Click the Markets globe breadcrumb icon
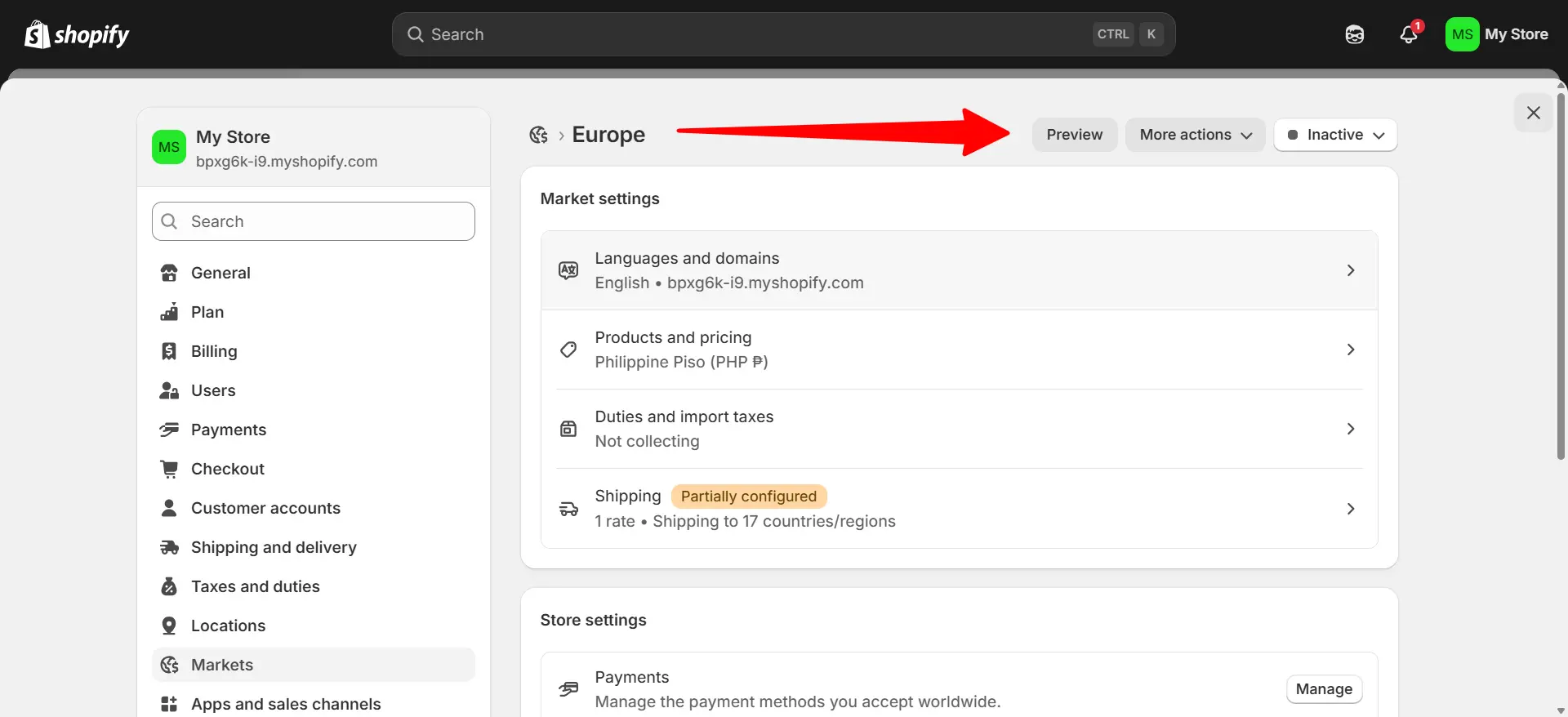This screenshot has width=1568, height=717. coord(538,135)
